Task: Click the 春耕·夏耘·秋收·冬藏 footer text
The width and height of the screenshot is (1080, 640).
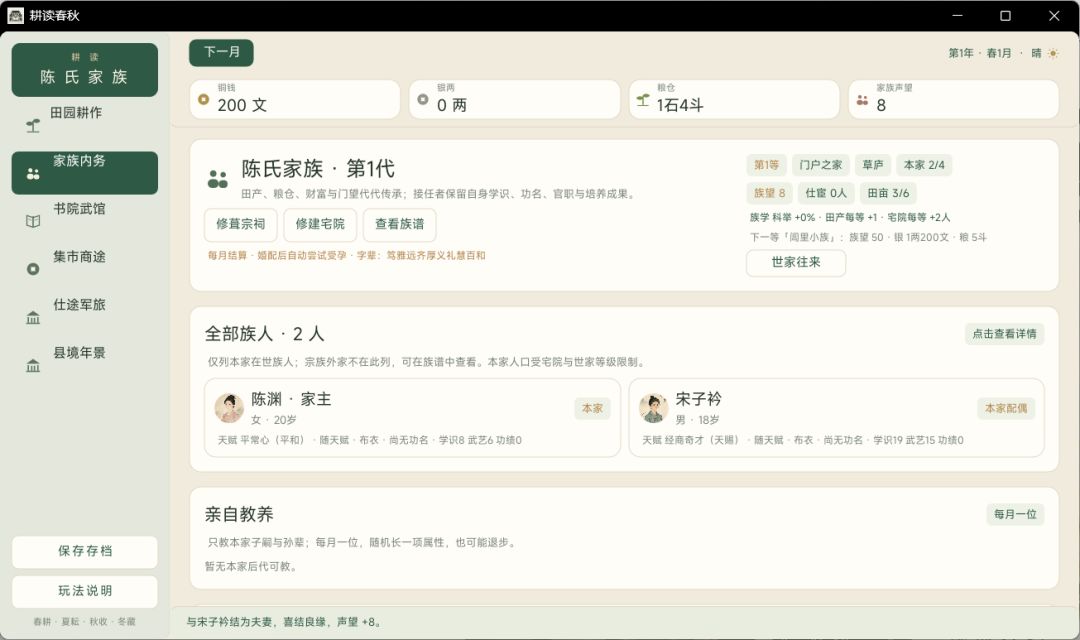Action: [85, 621]
